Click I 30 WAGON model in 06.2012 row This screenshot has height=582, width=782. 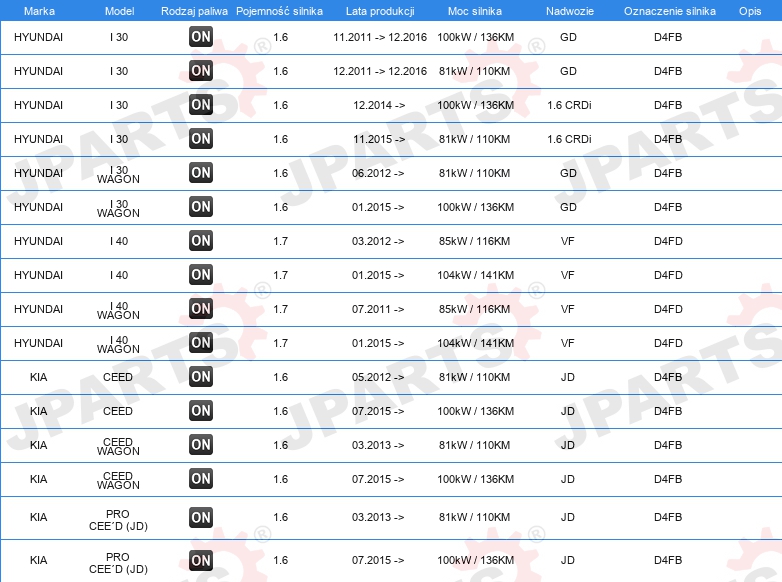tap(118, 174)
